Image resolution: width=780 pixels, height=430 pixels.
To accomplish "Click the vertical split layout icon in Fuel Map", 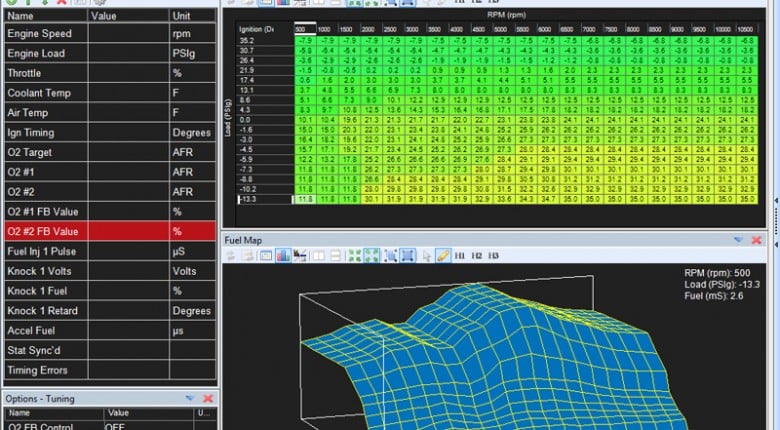I will pos(318,256).
